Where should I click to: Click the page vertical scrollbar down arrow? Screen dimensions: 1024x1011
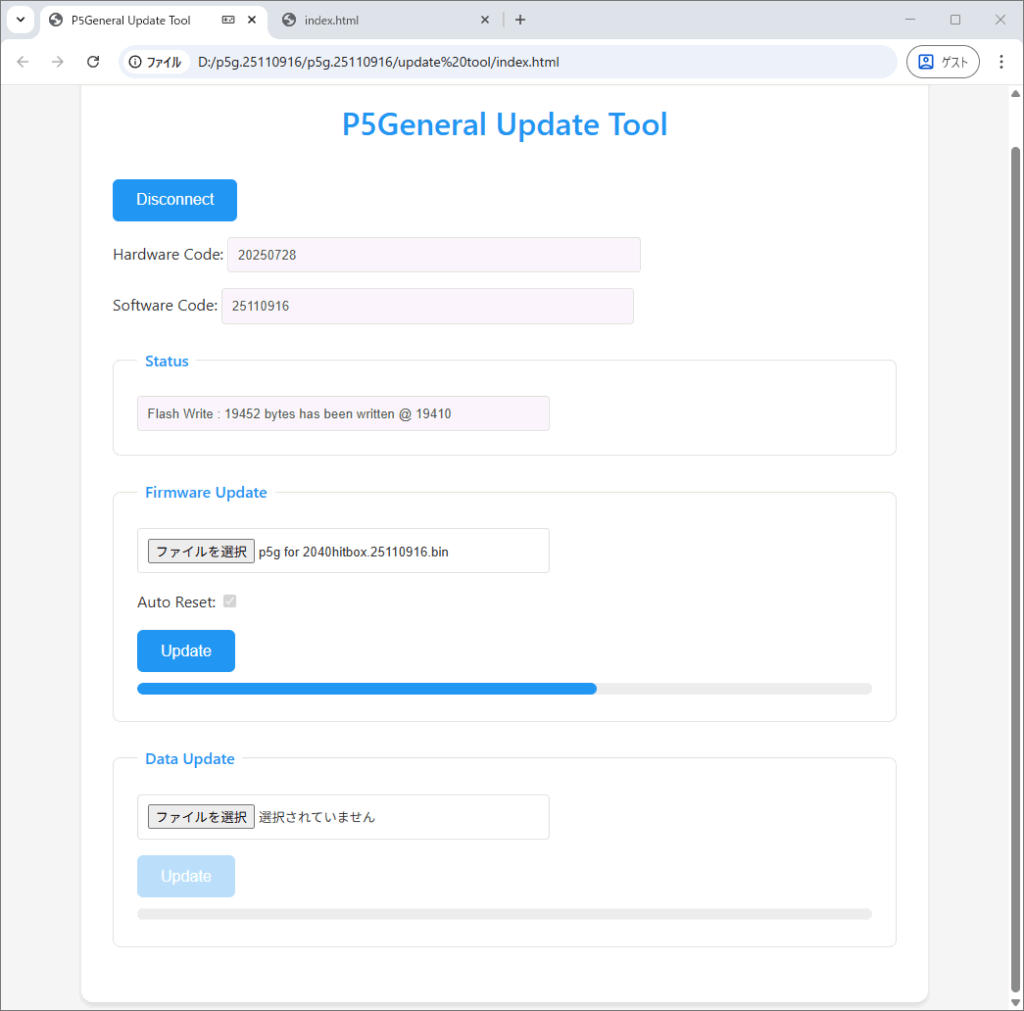(x=1016, y=1002)
